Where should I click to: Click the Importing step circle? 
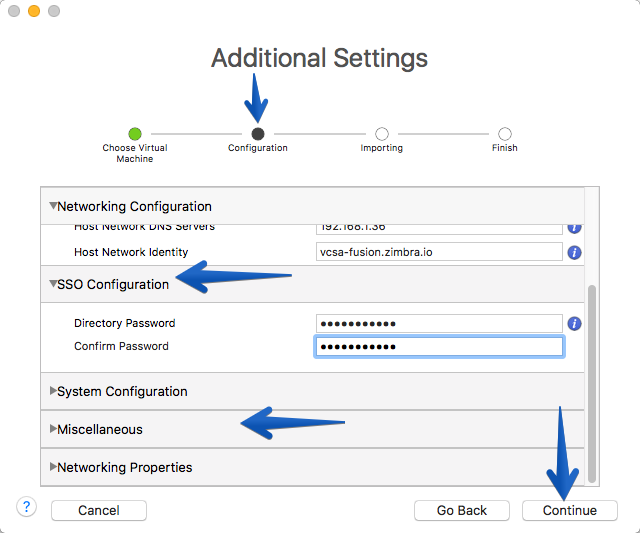[382, 133]
